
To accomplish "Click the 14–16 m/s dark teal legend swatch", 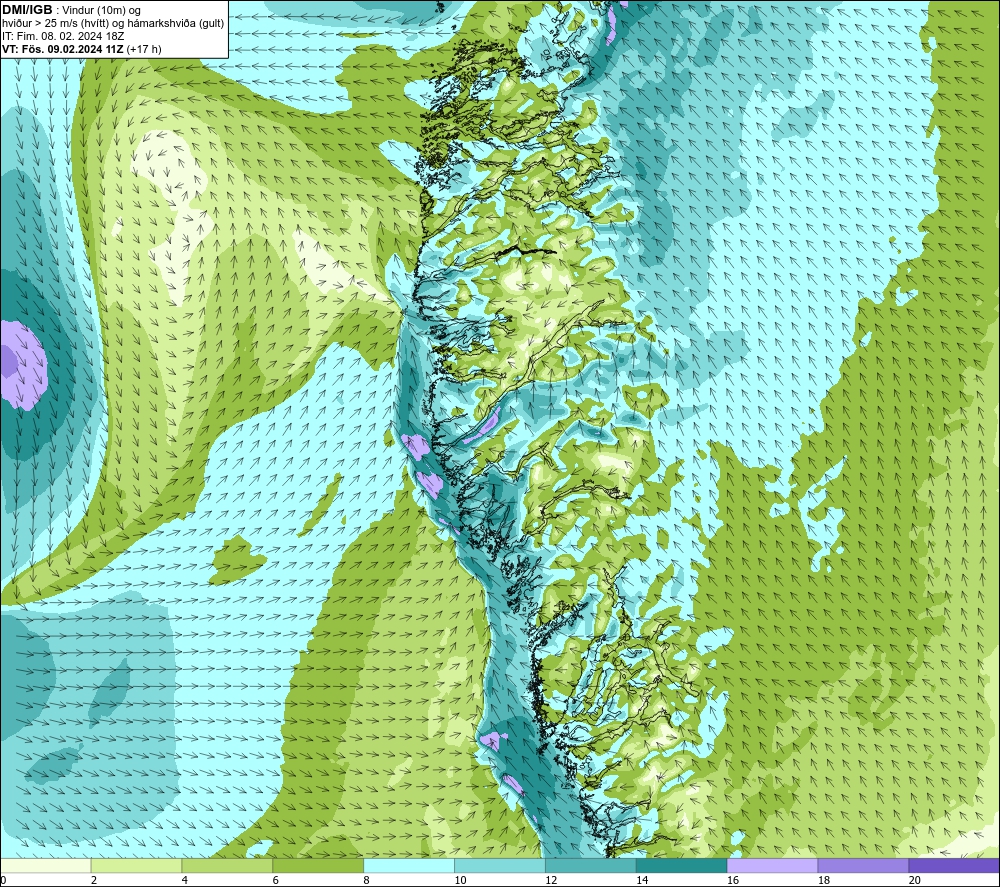I will [x=681, y=865].
